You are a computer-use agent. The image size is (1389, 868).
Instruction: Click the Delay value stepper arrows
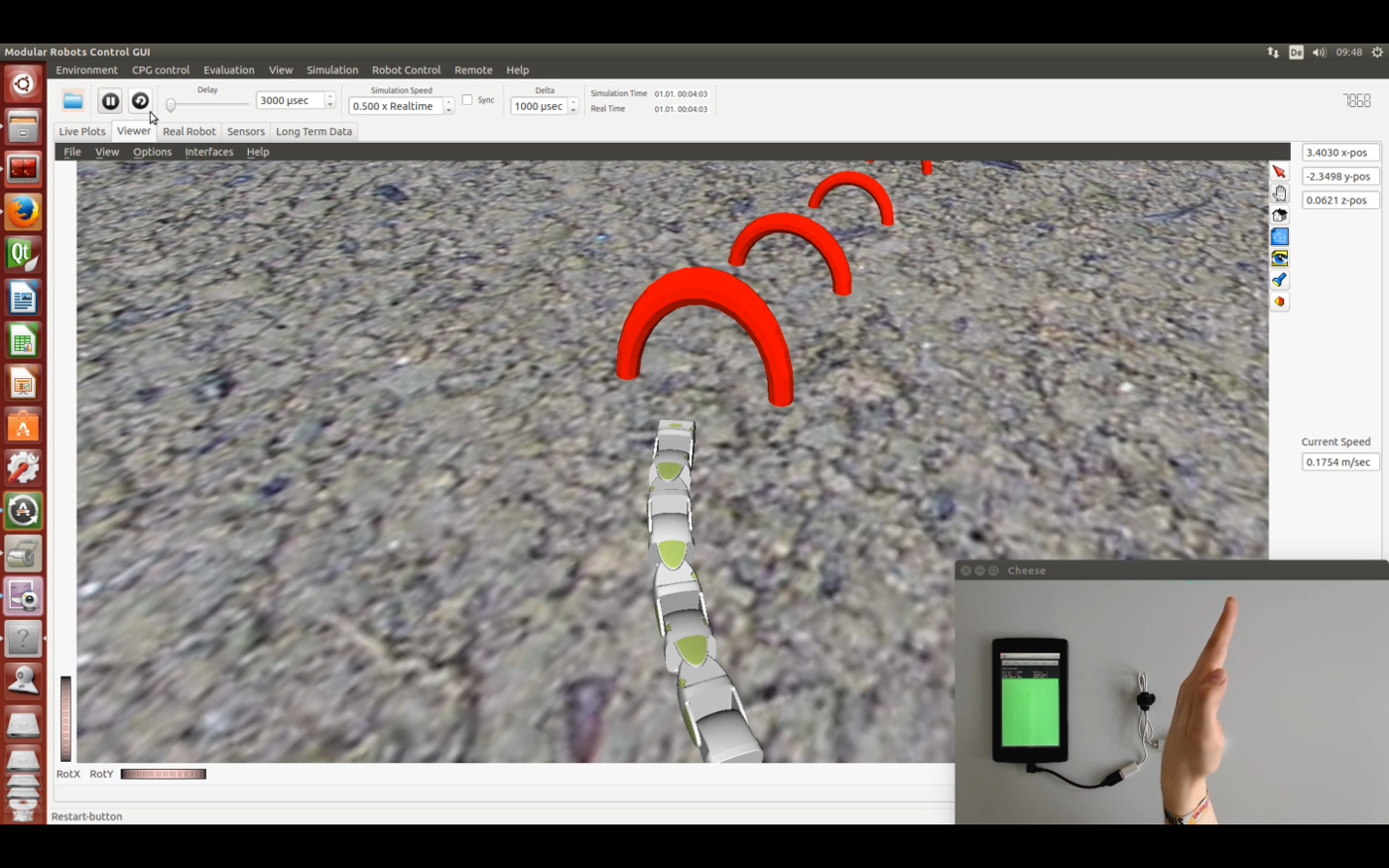pos(330,100)
